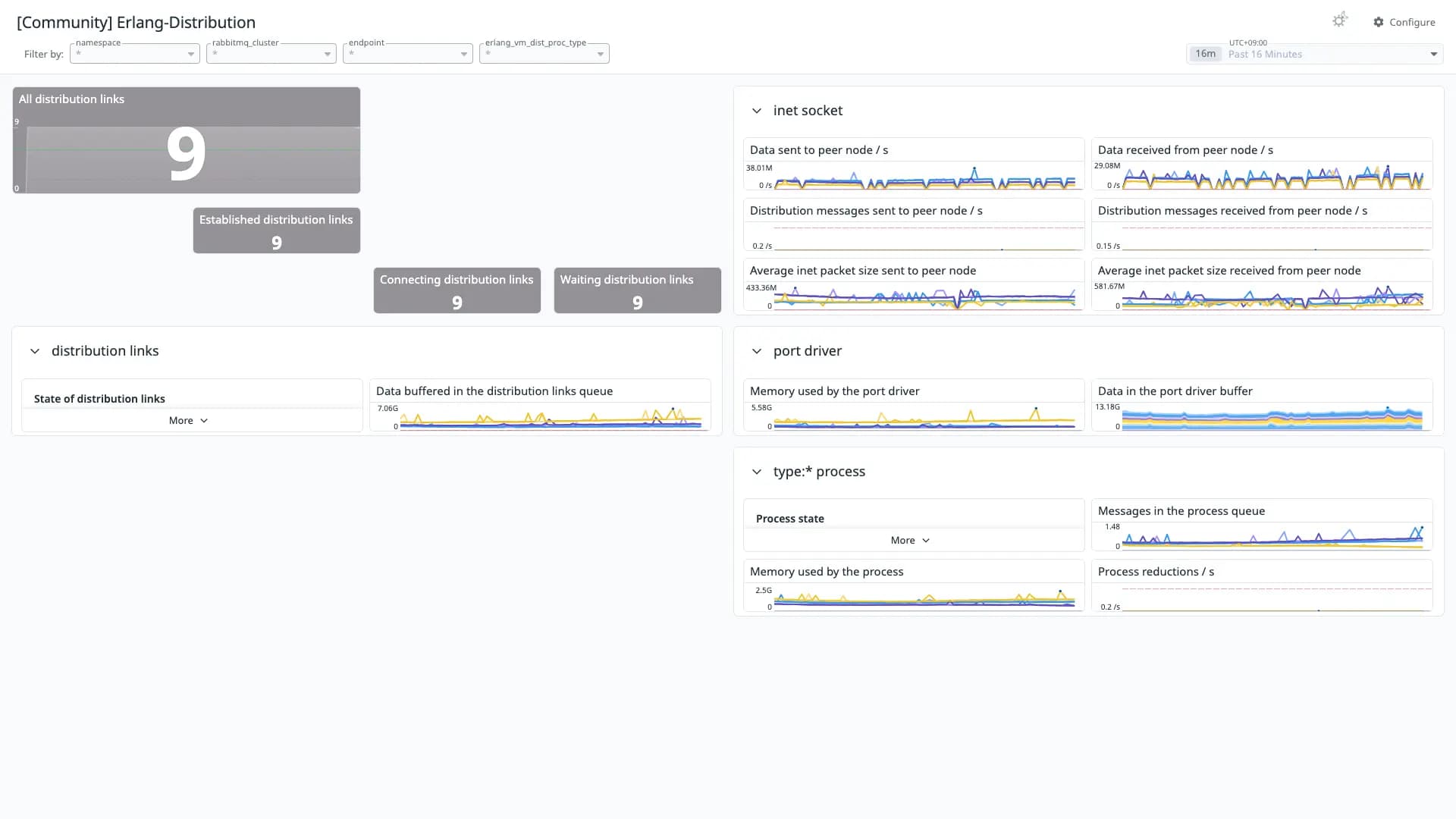
Task: Click the Established distribution links stat
Action: point(277,231)
